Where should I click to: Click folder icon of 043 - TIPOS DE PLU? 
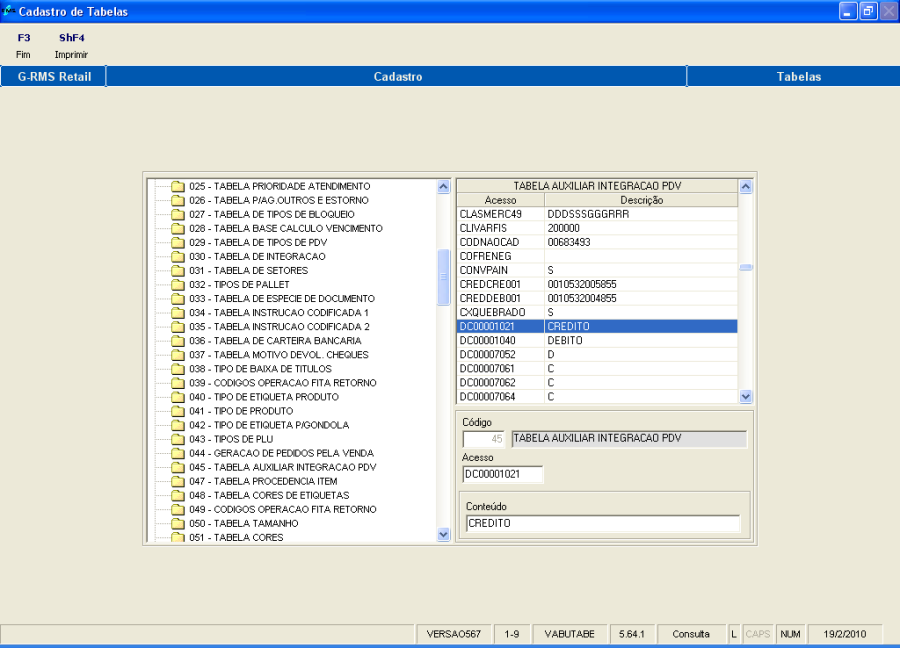[x=178, y=439]
